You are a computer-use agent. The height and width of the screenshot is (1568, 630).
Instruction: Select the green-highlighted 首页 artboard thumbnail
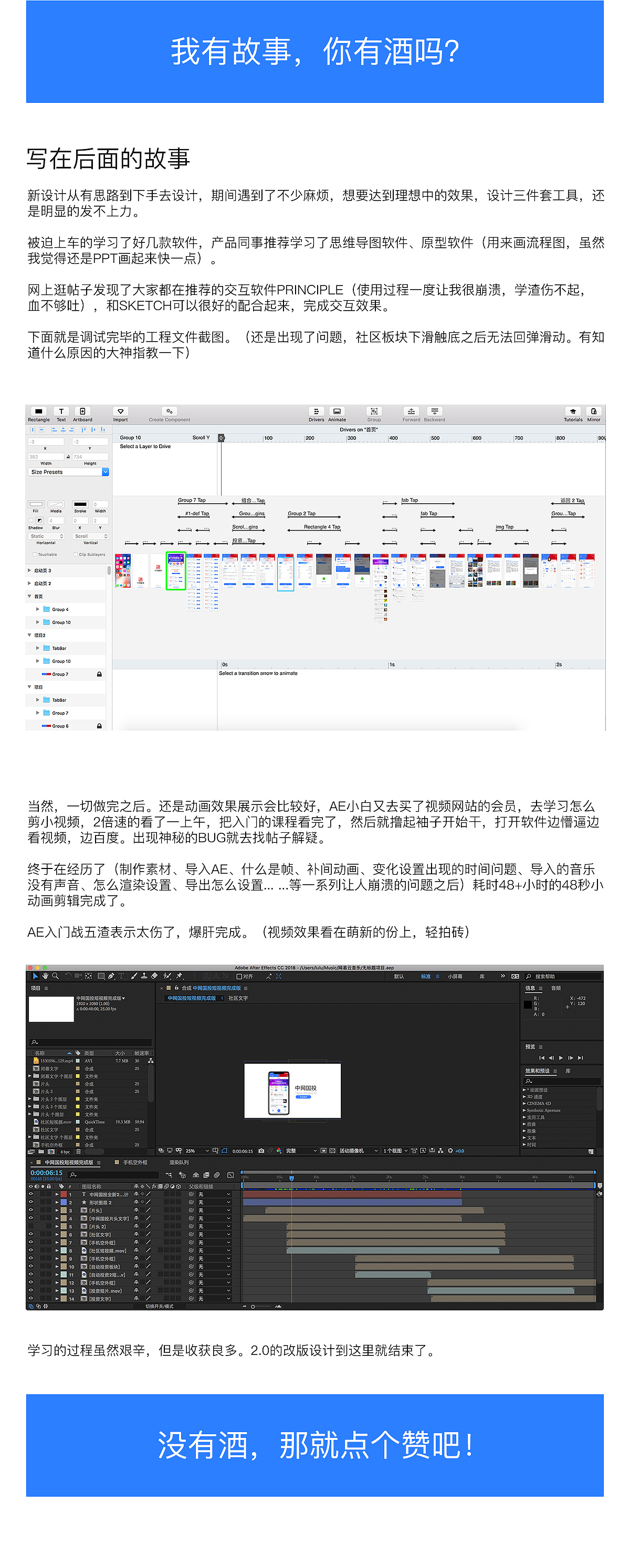(x=176, y=570)
